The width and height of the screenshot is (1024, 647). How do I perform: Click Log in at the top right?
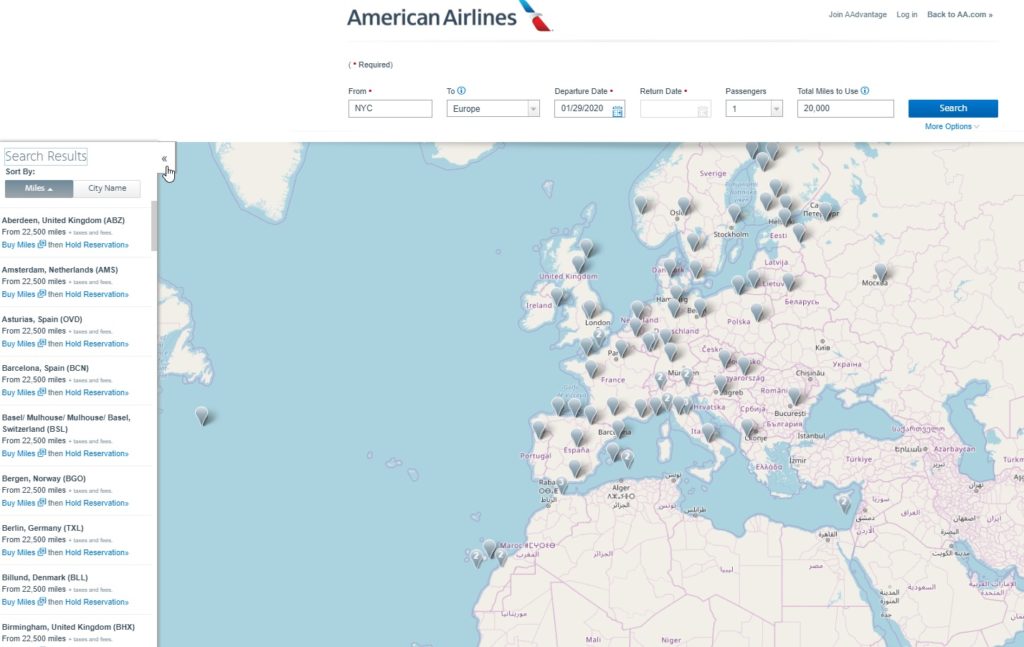907,14
